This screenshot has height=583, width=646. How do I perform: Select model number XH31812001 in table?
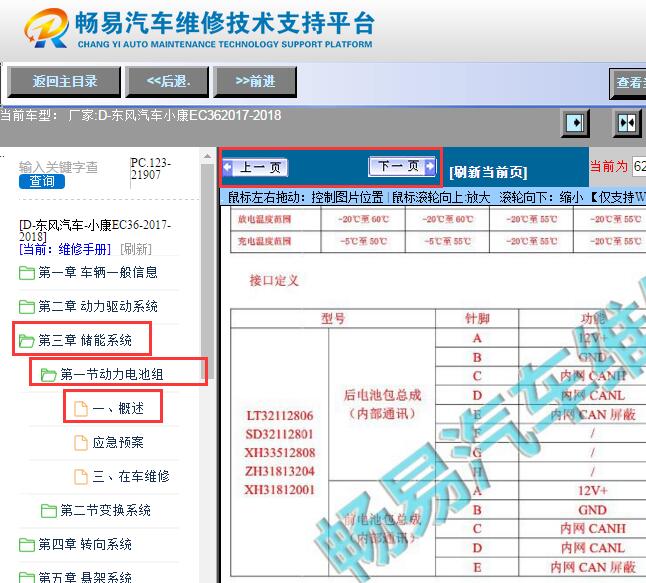280,490
